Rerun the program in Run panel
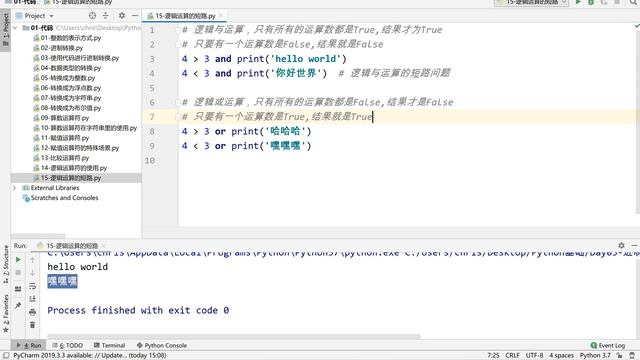This screenshot has width=640, height=360. point(18,260)
